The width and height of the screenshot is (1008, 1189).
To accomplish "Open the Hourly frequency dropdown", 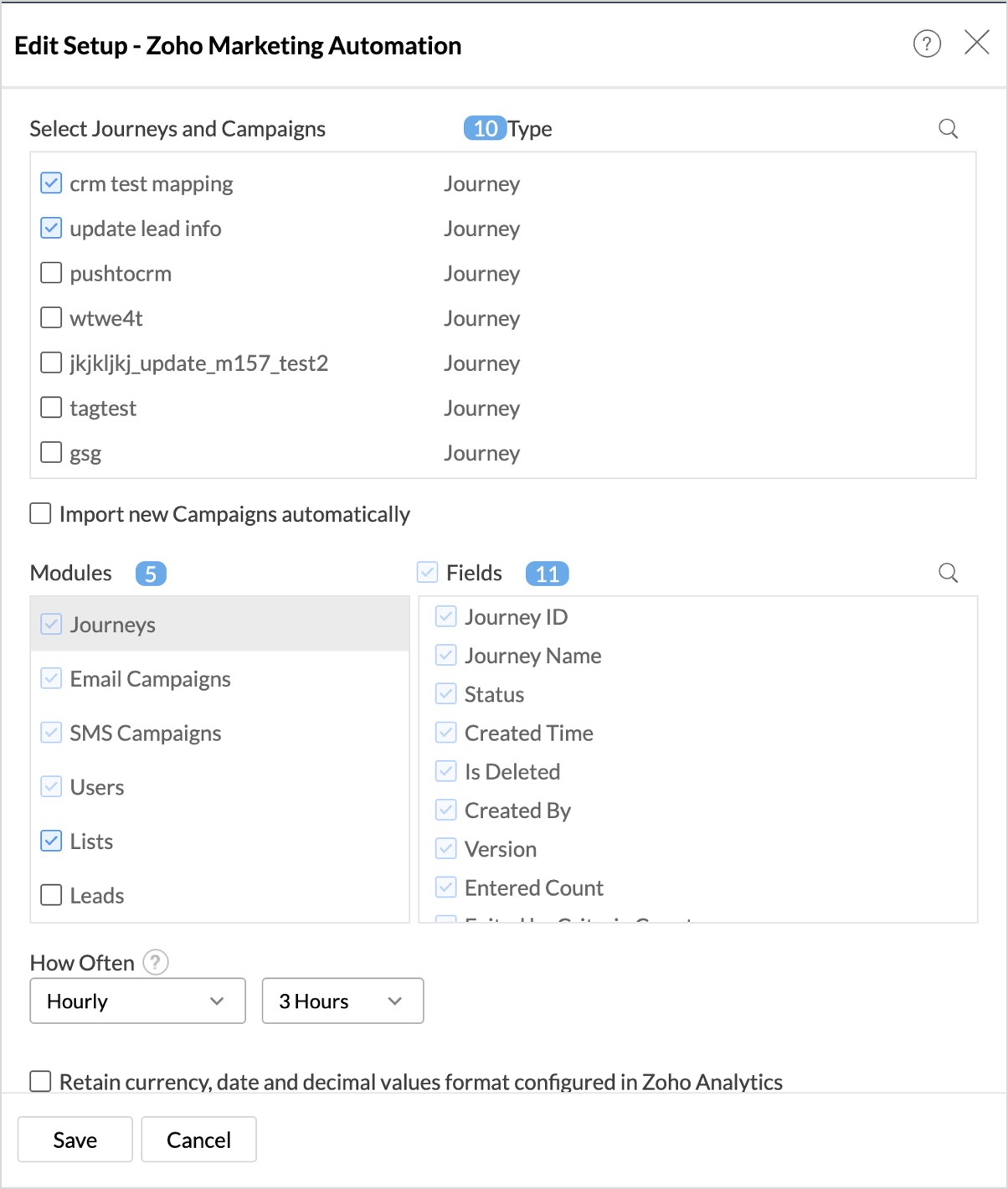I will 137,1001.
